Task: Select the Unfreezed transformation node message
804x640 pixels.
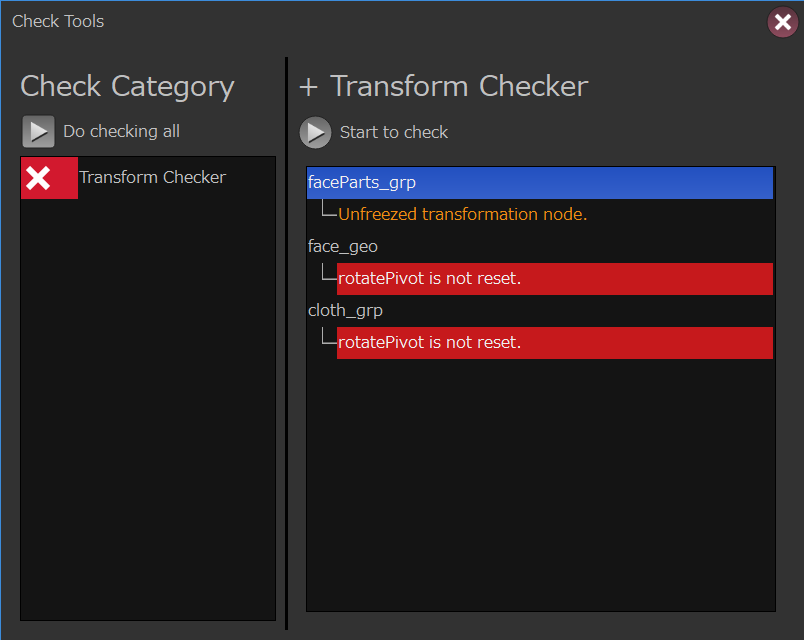Action: 462,214
